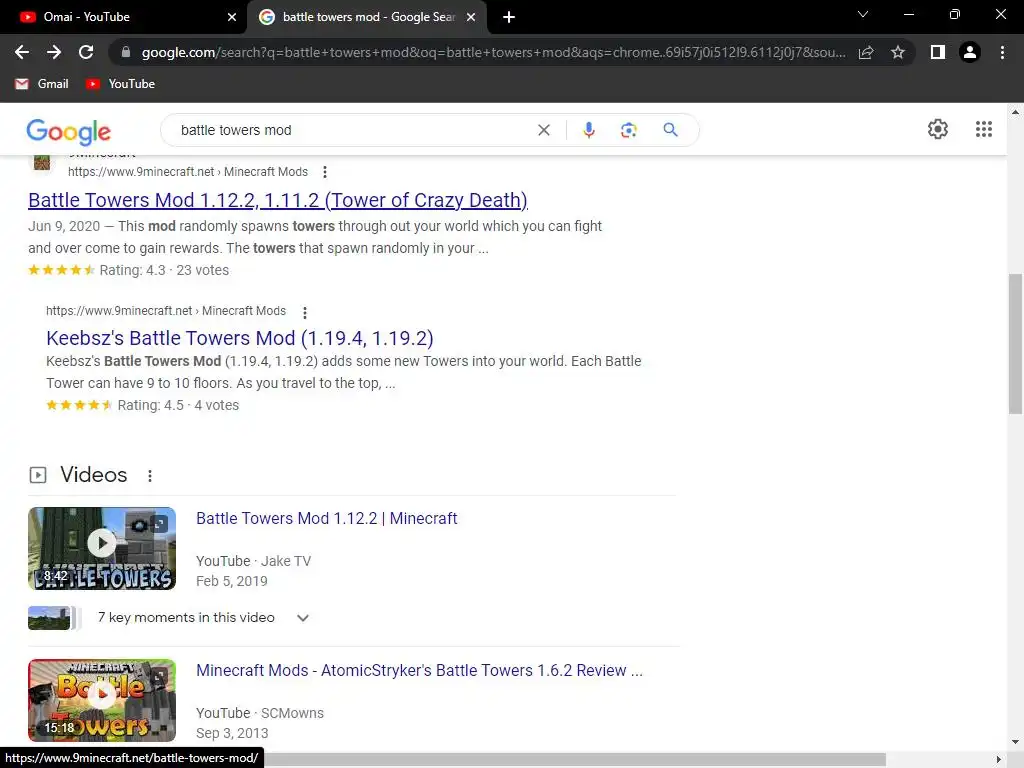Open options for first 9minecraft result
This screenshot has height=768, width=1024.
pos(325,172)
